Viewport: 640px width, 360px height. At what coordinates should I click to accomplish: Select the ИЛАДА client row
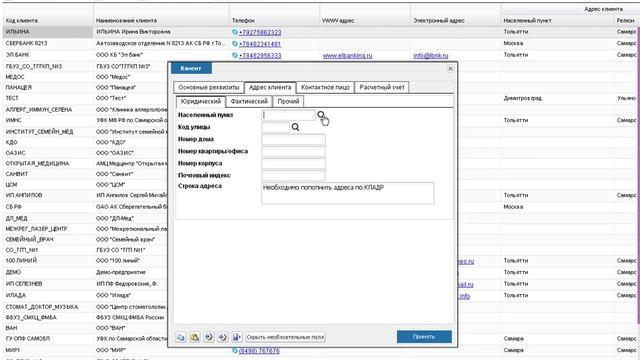coord(16,295)
